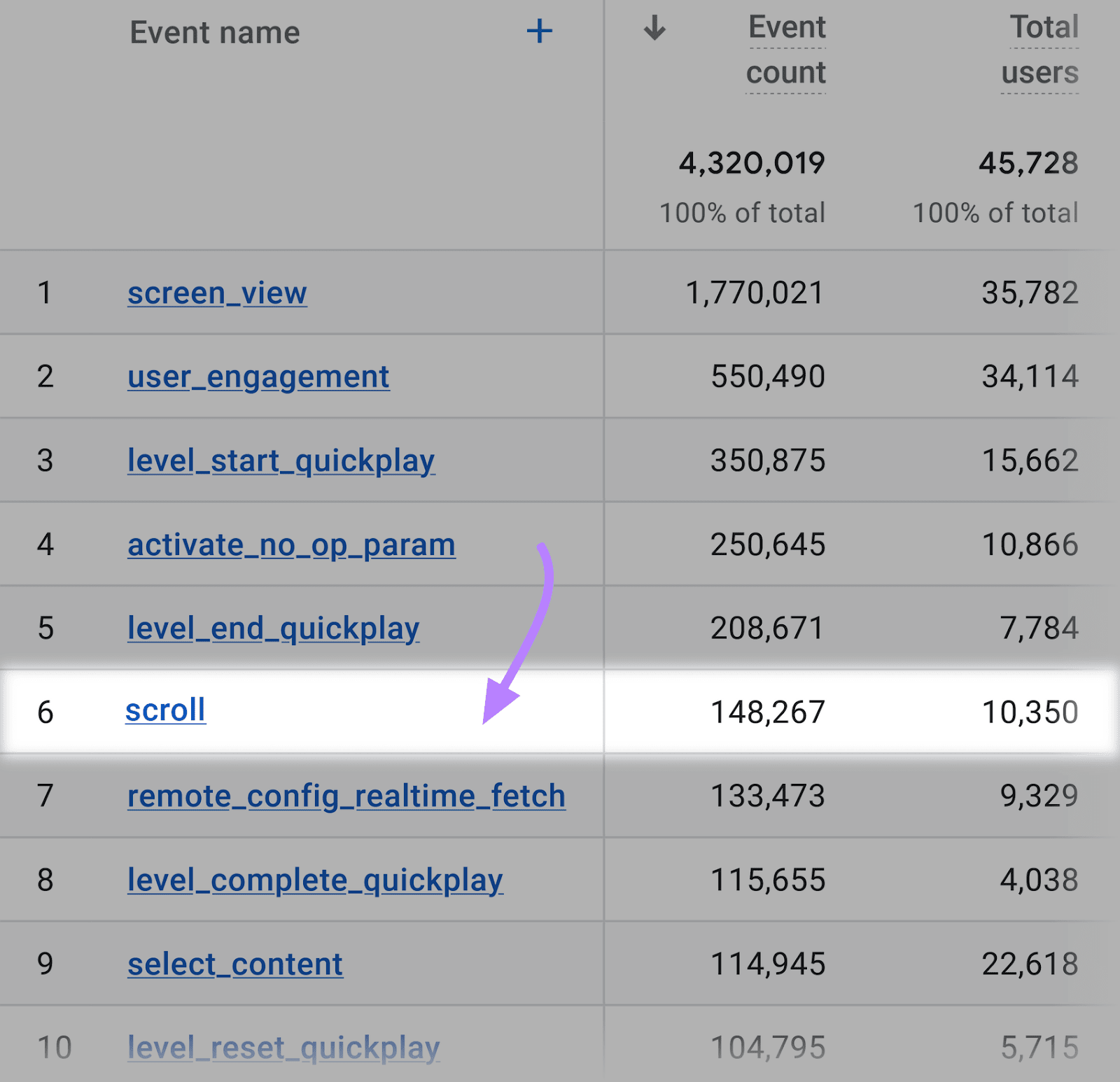
Task: Click the highlighted scroll event link
Action: pos(165,711)
